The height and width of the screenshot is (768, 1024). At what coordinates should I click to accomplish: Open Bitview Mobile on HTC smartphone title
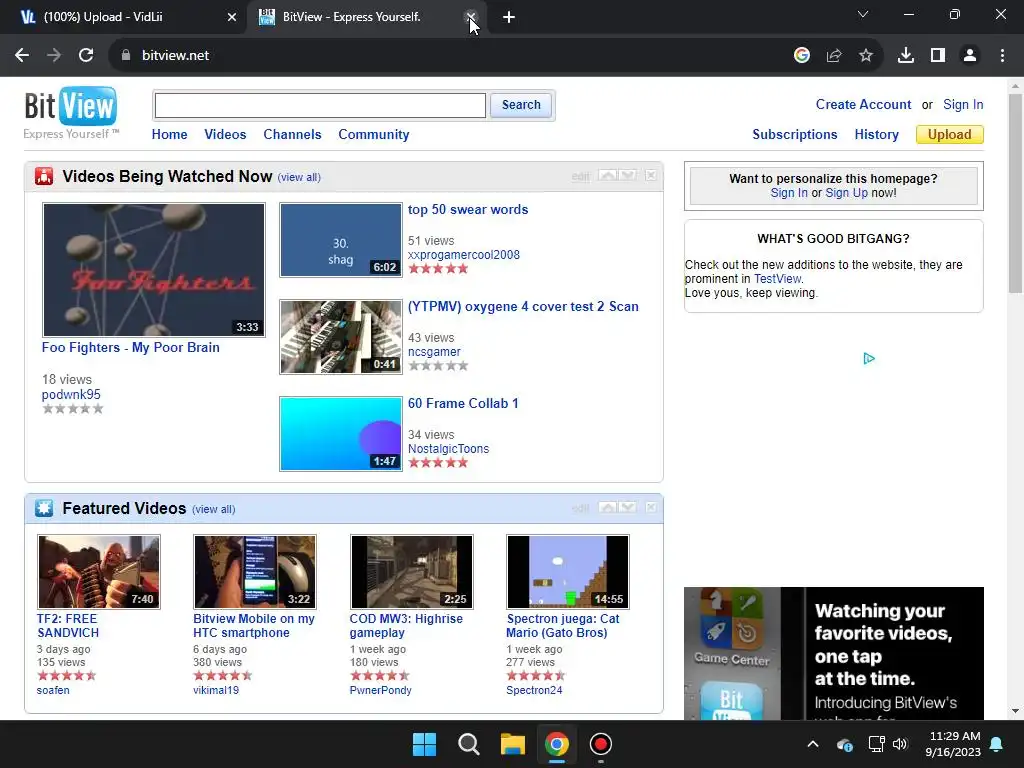pos(254,626)
